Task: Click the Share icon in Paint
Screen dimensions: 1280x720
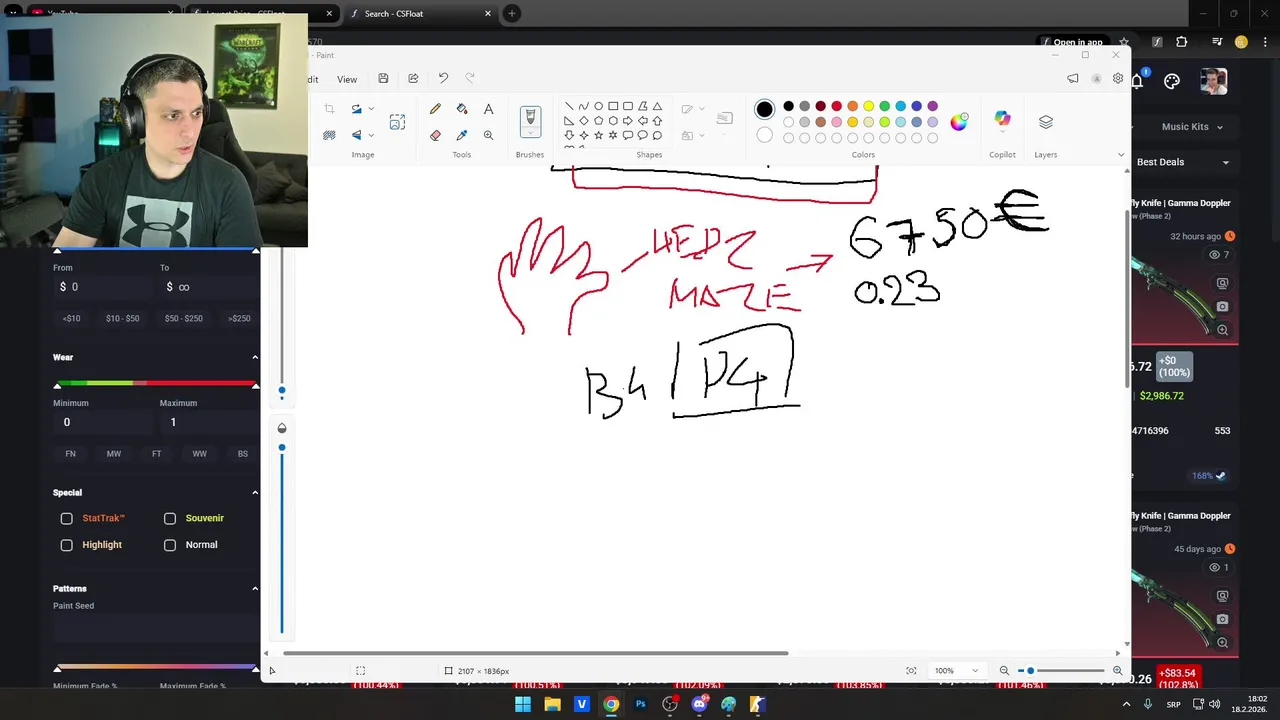Action: click(413, 79)
